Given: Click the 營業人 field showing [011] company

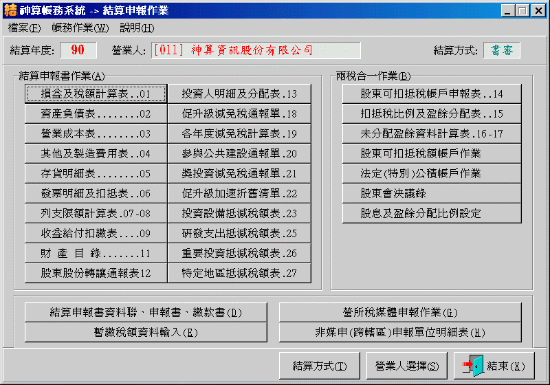Looking at the screenshot, I should [x=256, y=50].
